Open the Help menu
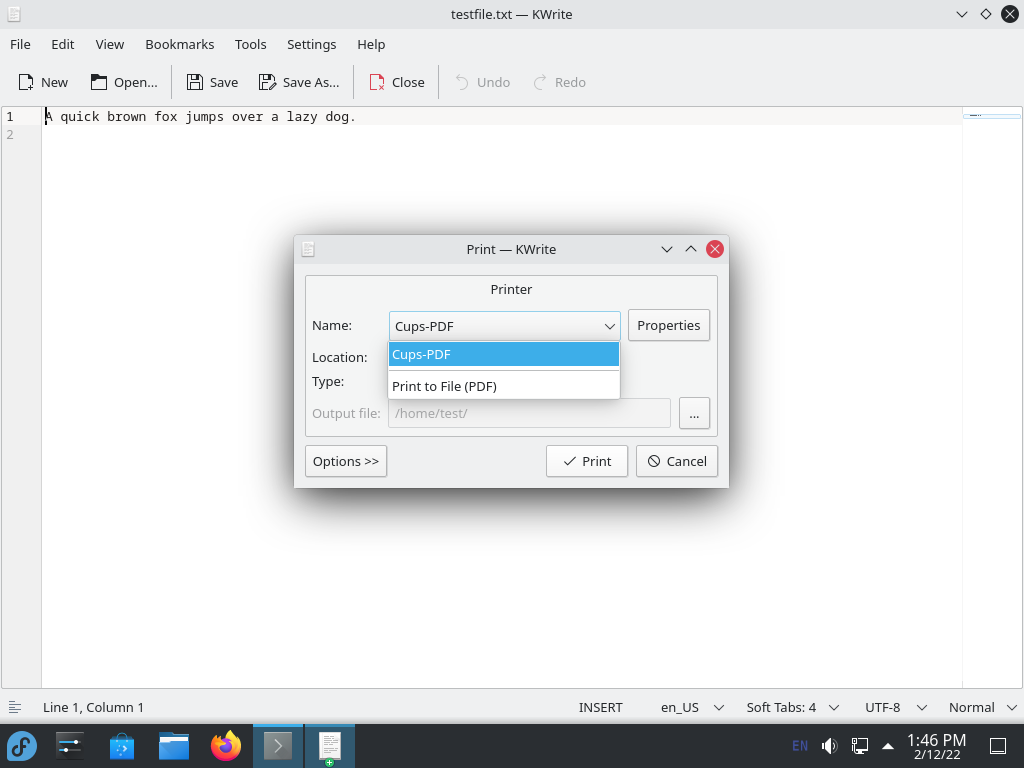 [x=371, y=44]
